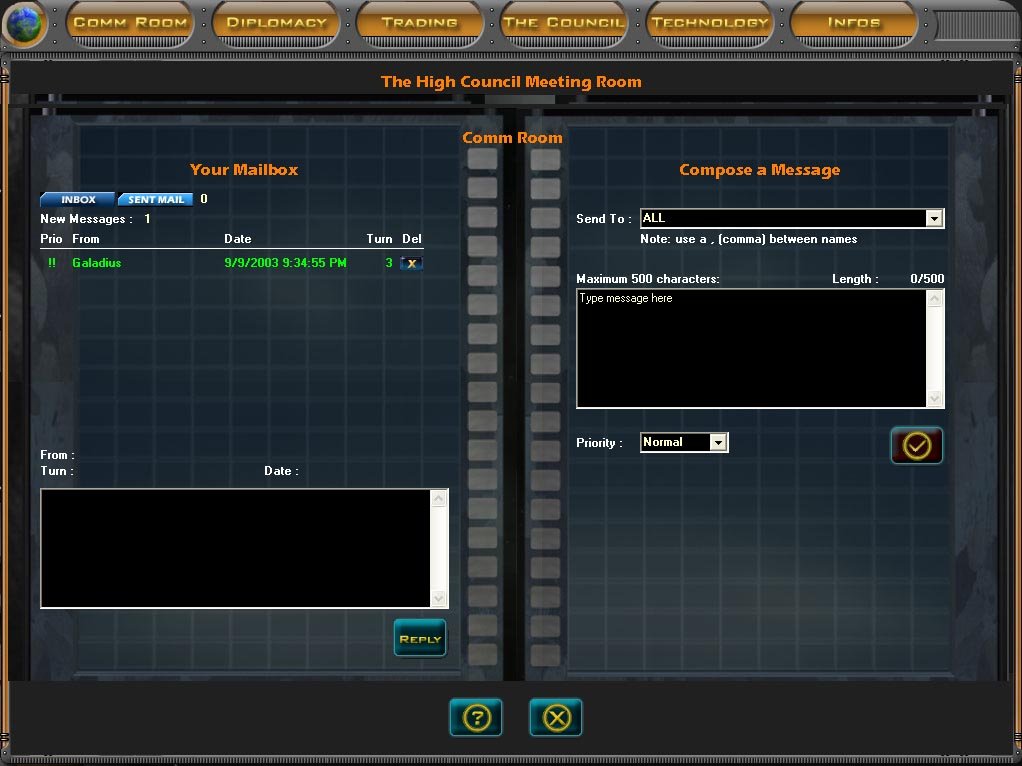Open help with the question mark icon
Viewport: 1022px width, 766px height.
(x=476, y=718)
